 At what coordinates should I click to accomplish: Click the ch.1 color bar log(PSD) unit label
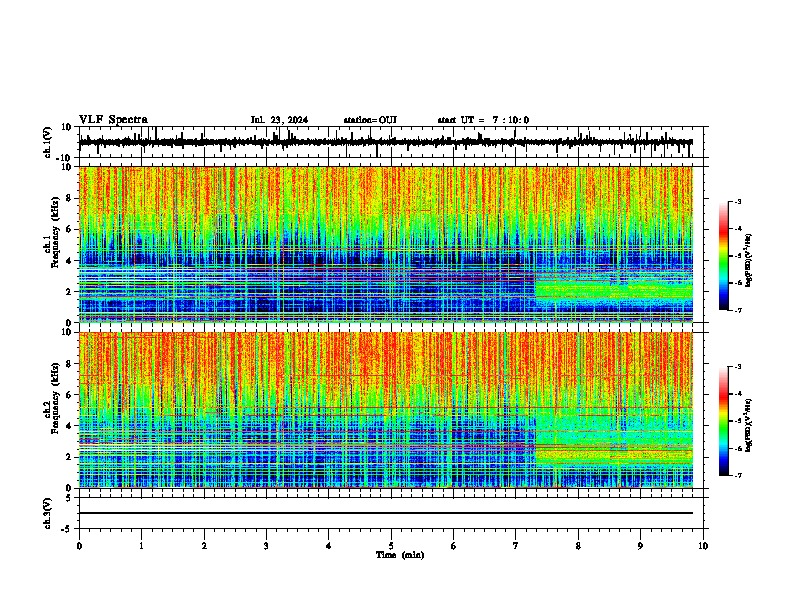coord(748,261)
